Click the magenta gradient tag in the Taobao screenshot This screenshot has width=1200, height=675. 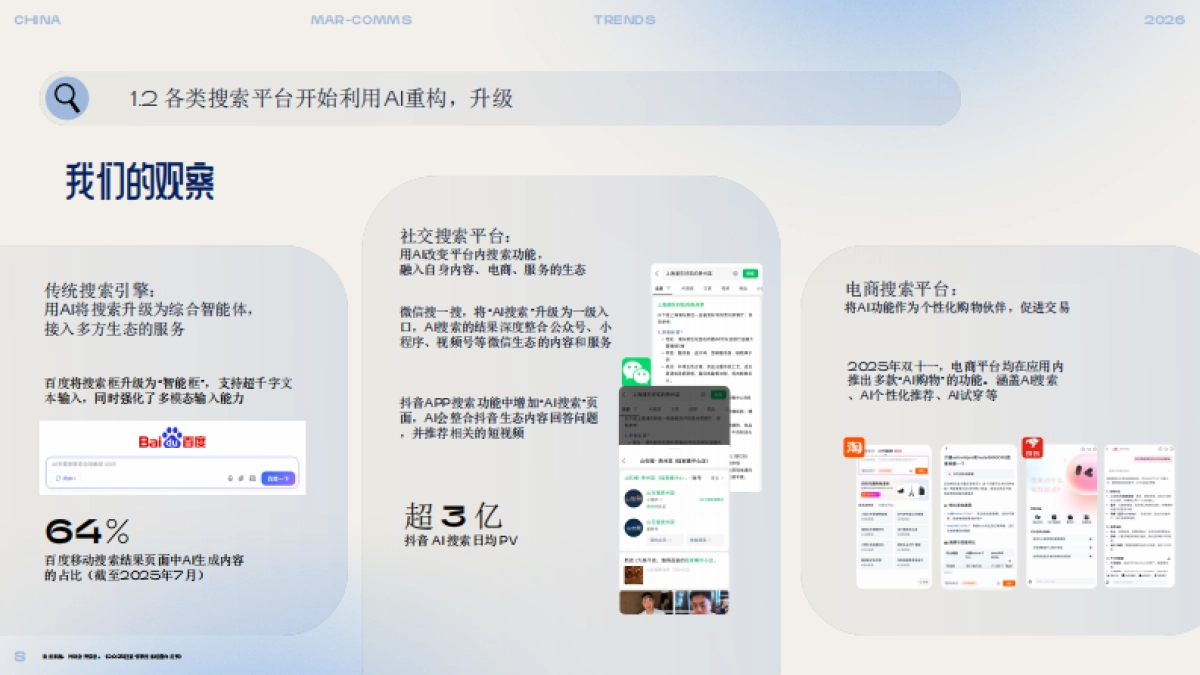pos(870,494)
